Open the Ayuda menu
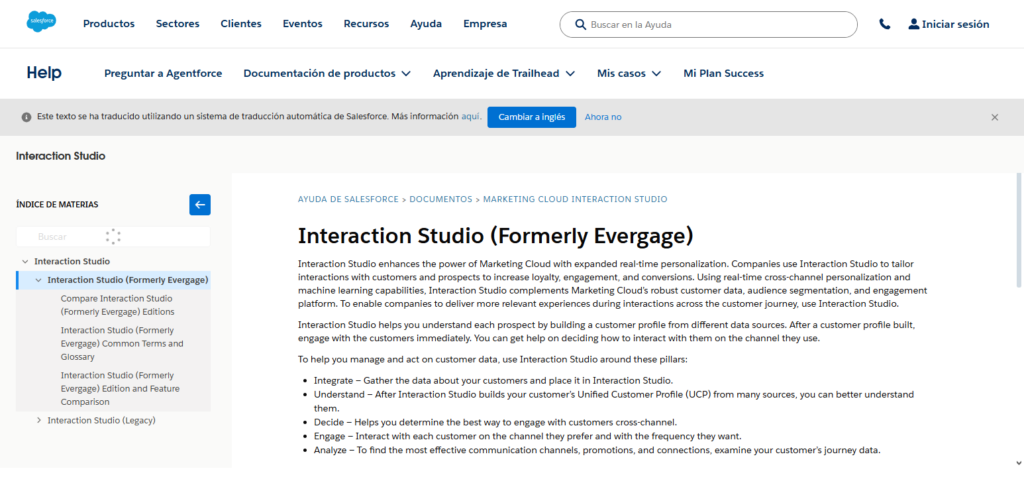1024x485 pixels. coord(426,24)
